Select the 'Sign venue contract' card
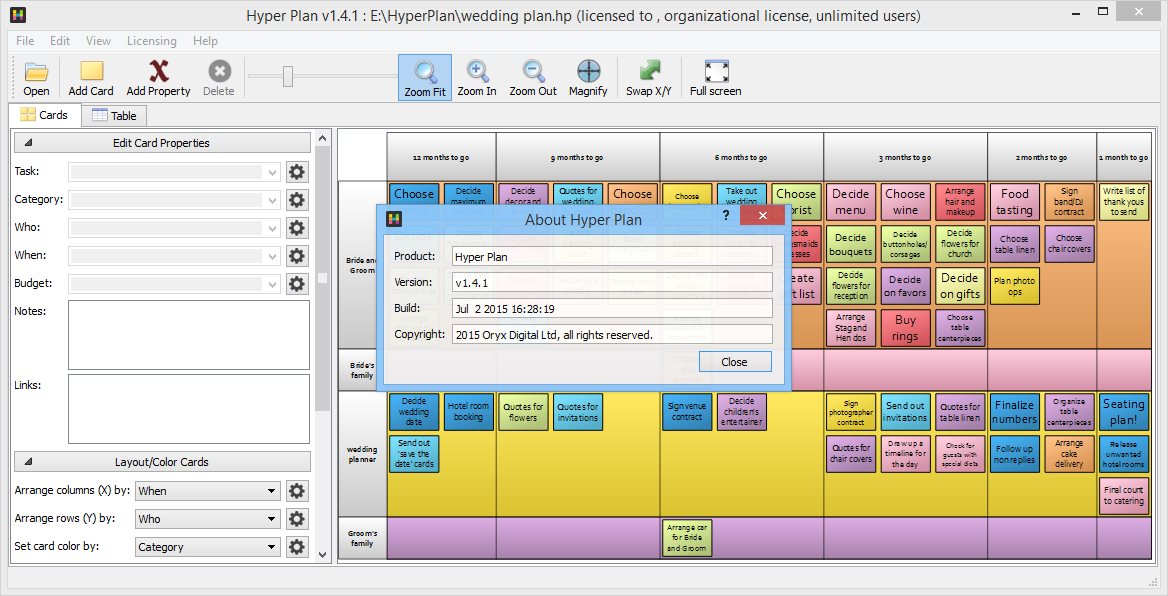This screenshot has height=596, width=1168. (687, 411)
